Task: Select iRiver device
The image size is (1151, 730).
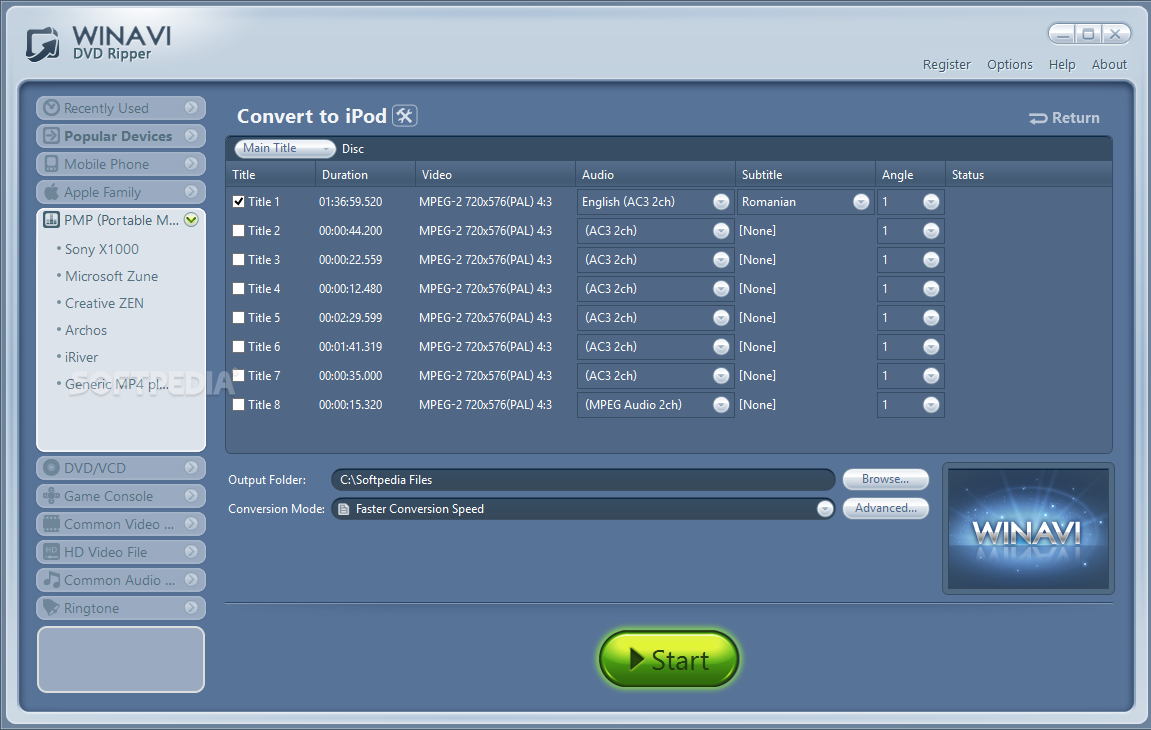Action: click(x=81, y=358)
